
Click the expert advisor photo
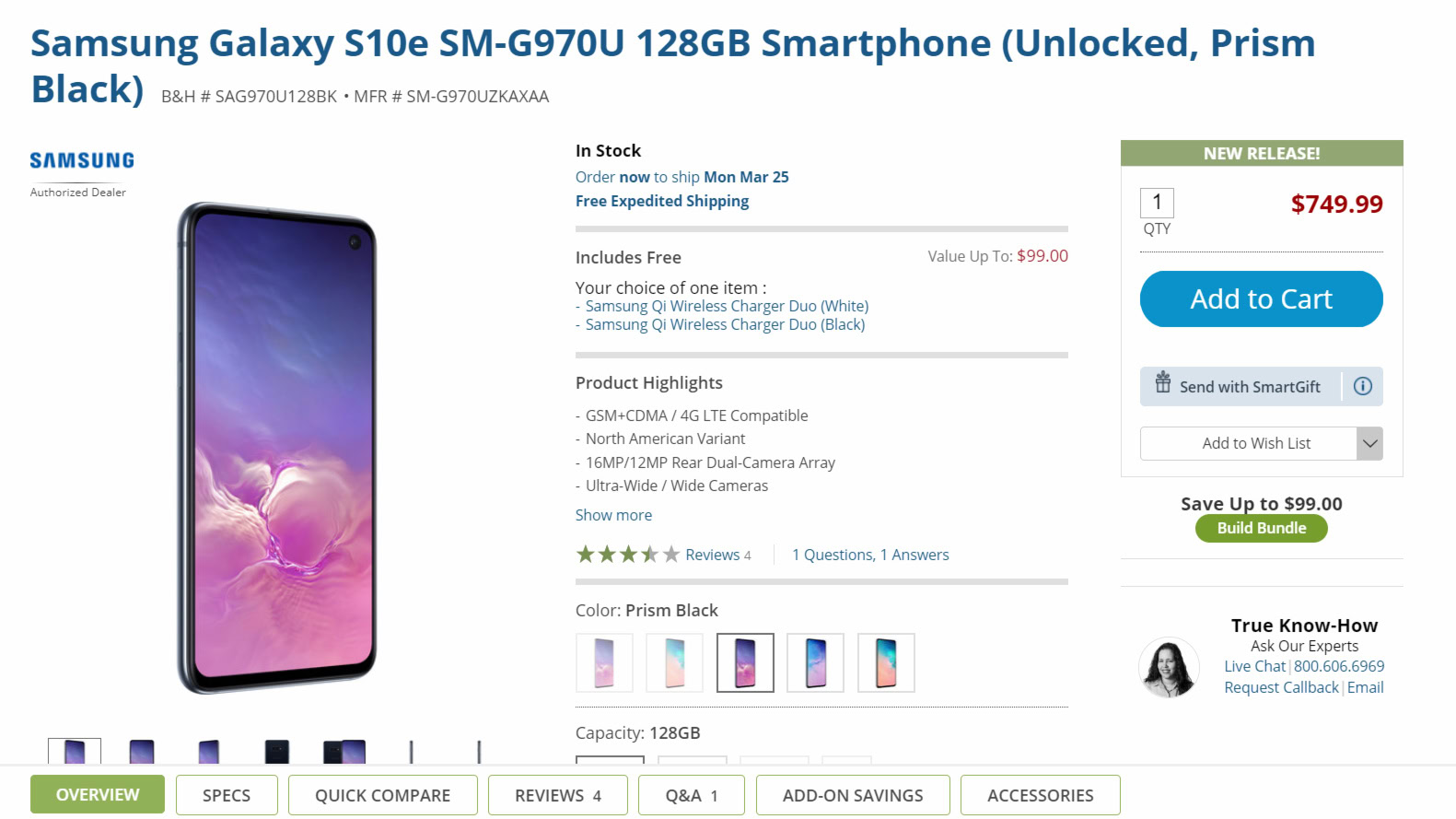tap(1169, 667)
